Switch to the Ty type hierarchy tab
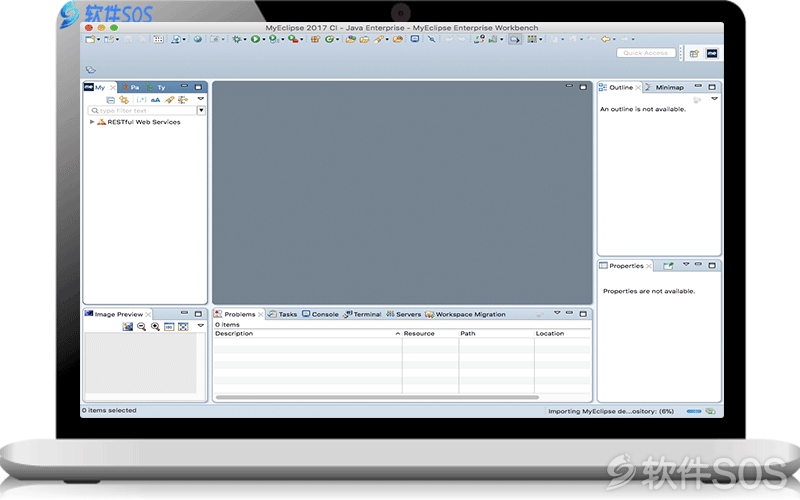Screen dimensions: 800x500 pos(156,87)
